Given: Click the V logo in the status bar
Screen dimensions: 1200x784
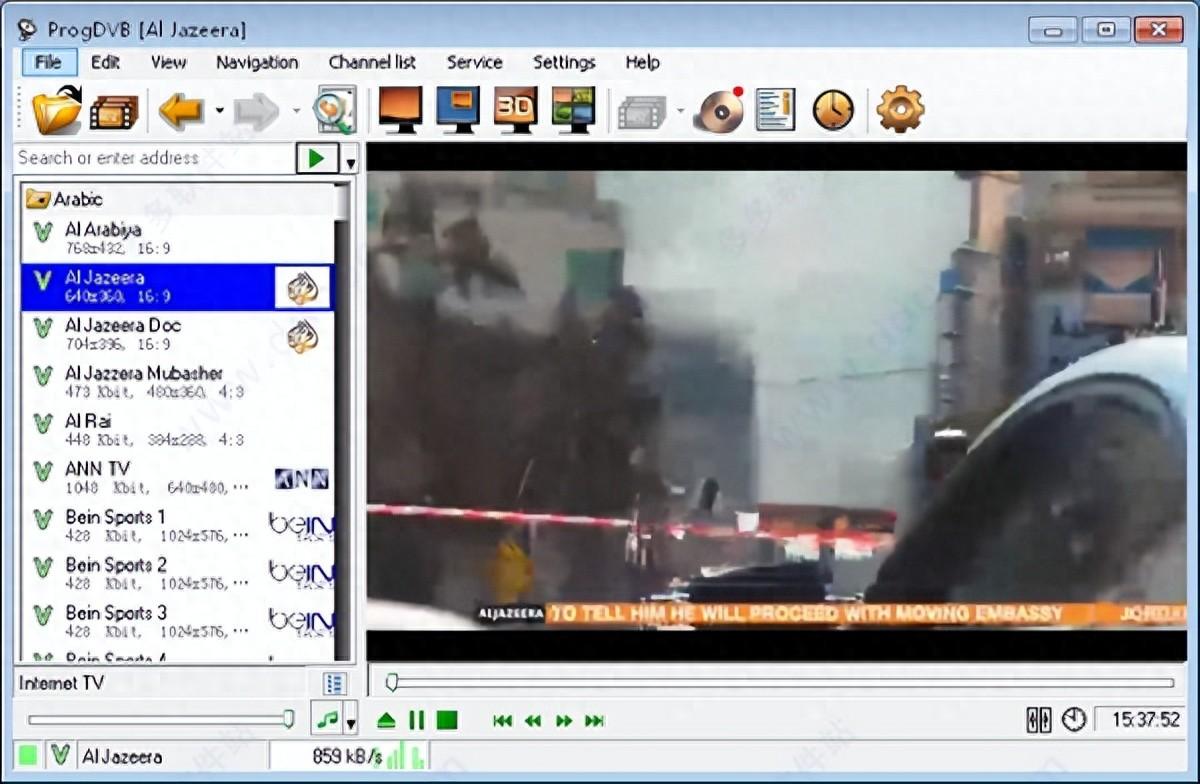Looking at the screenshot, I should [60, 756].
